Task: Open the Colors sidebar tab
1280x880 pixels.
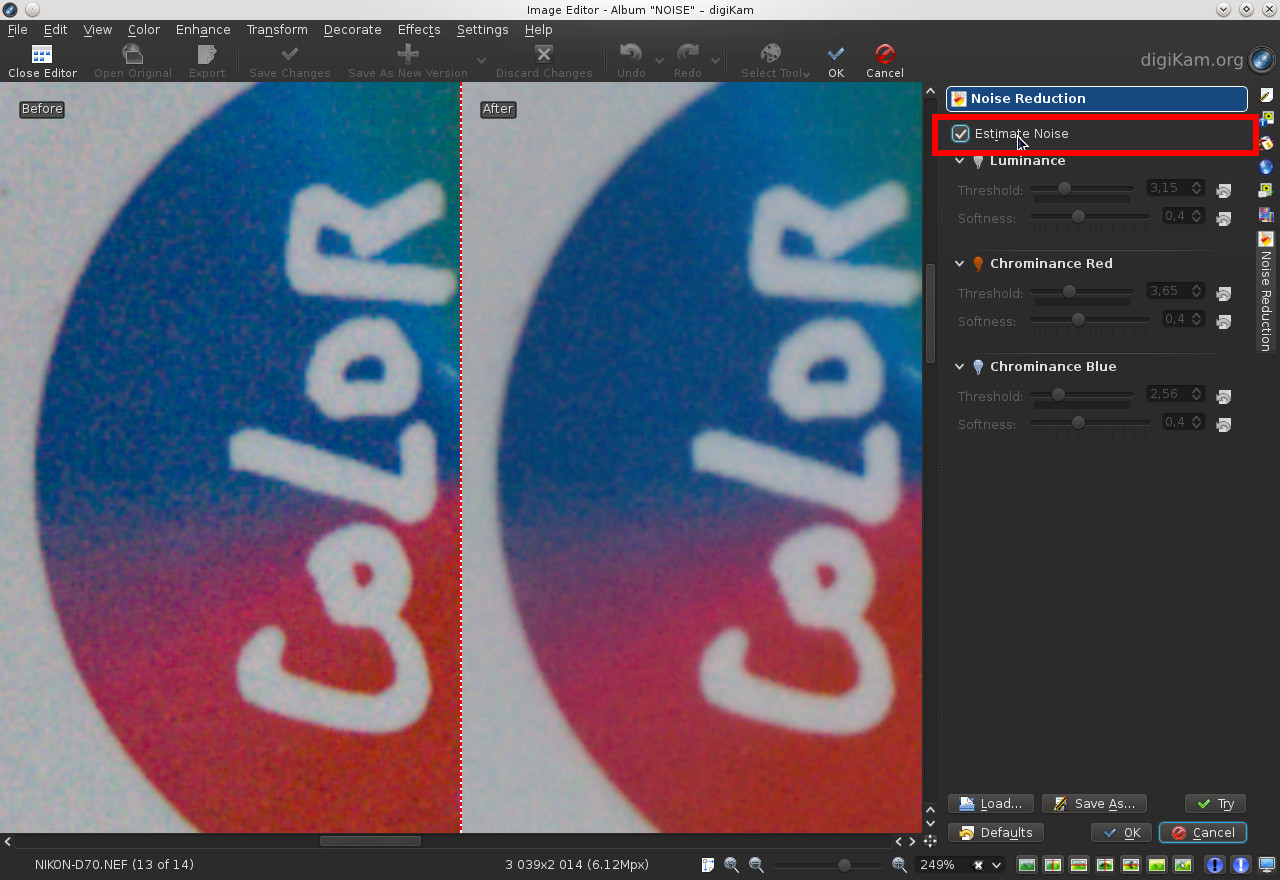Action: [1265, 143]
